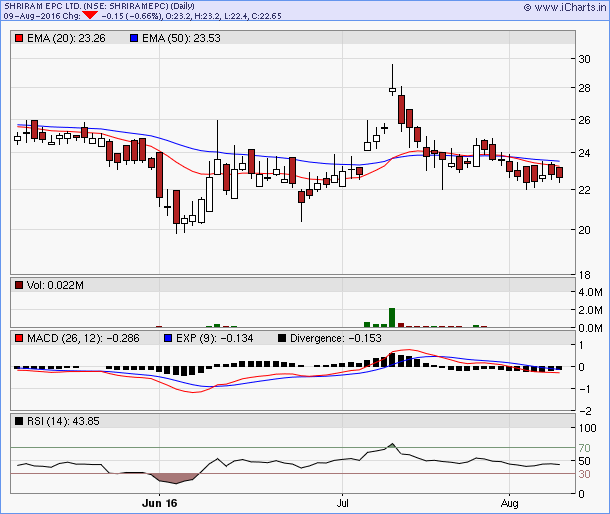Click the 09-Aug-2016 Chg date text
The width and height of the screenshot is (610, 514).
point(42,16)
